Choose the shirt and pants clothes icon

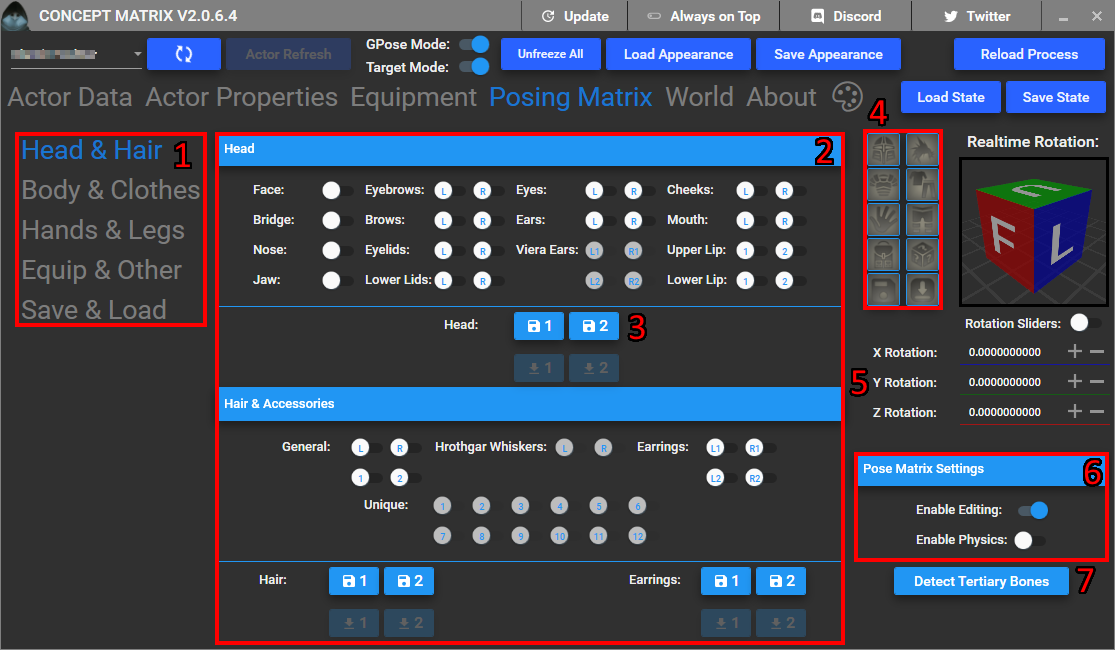tap(922, 185)
